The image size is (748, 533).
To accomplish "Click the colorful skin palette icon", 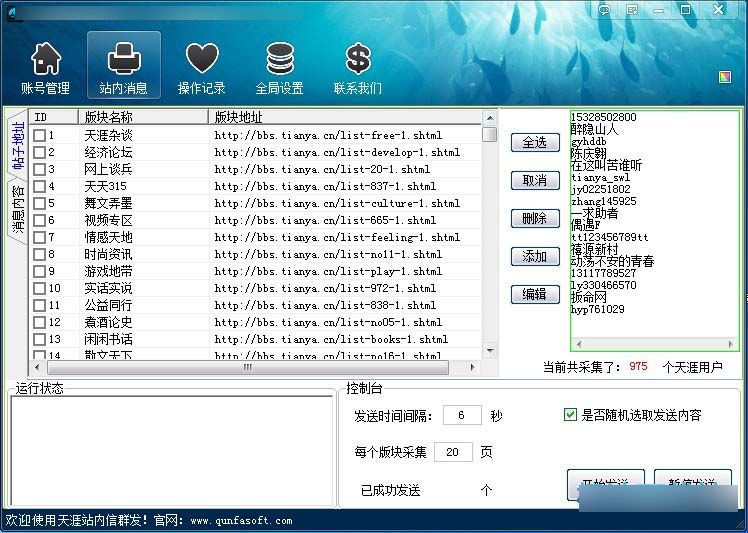I will click(x=725, y=76).
